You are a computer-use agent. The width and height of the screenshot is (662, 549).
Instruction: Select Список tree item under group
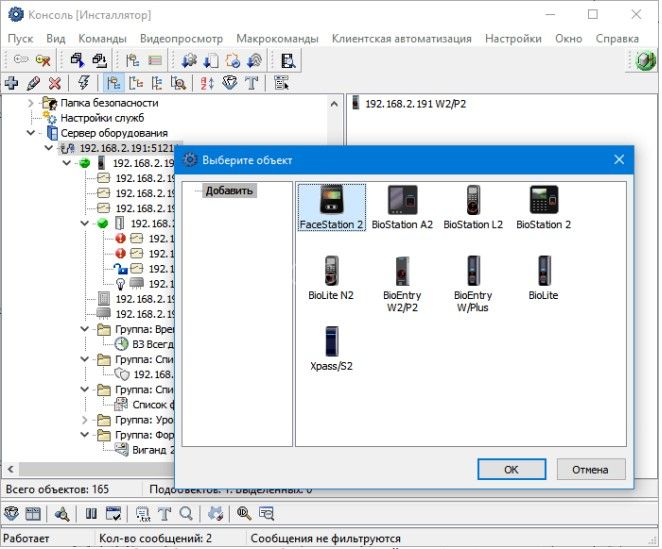pos(153,405)
